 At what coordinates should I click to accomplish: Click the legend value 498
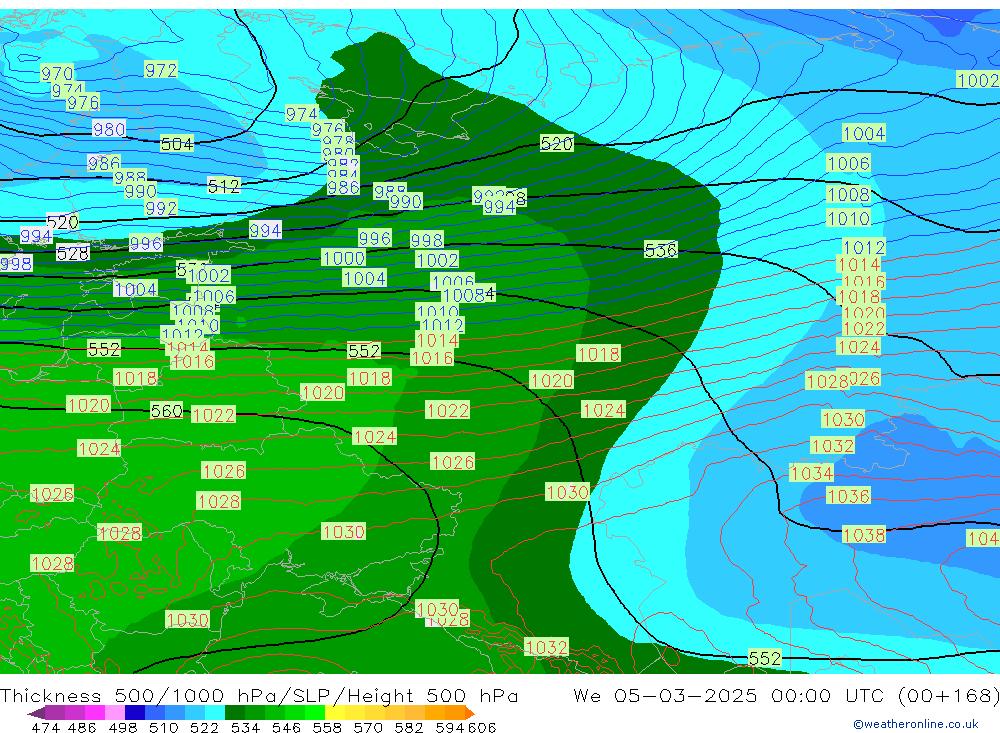(122, 727)
